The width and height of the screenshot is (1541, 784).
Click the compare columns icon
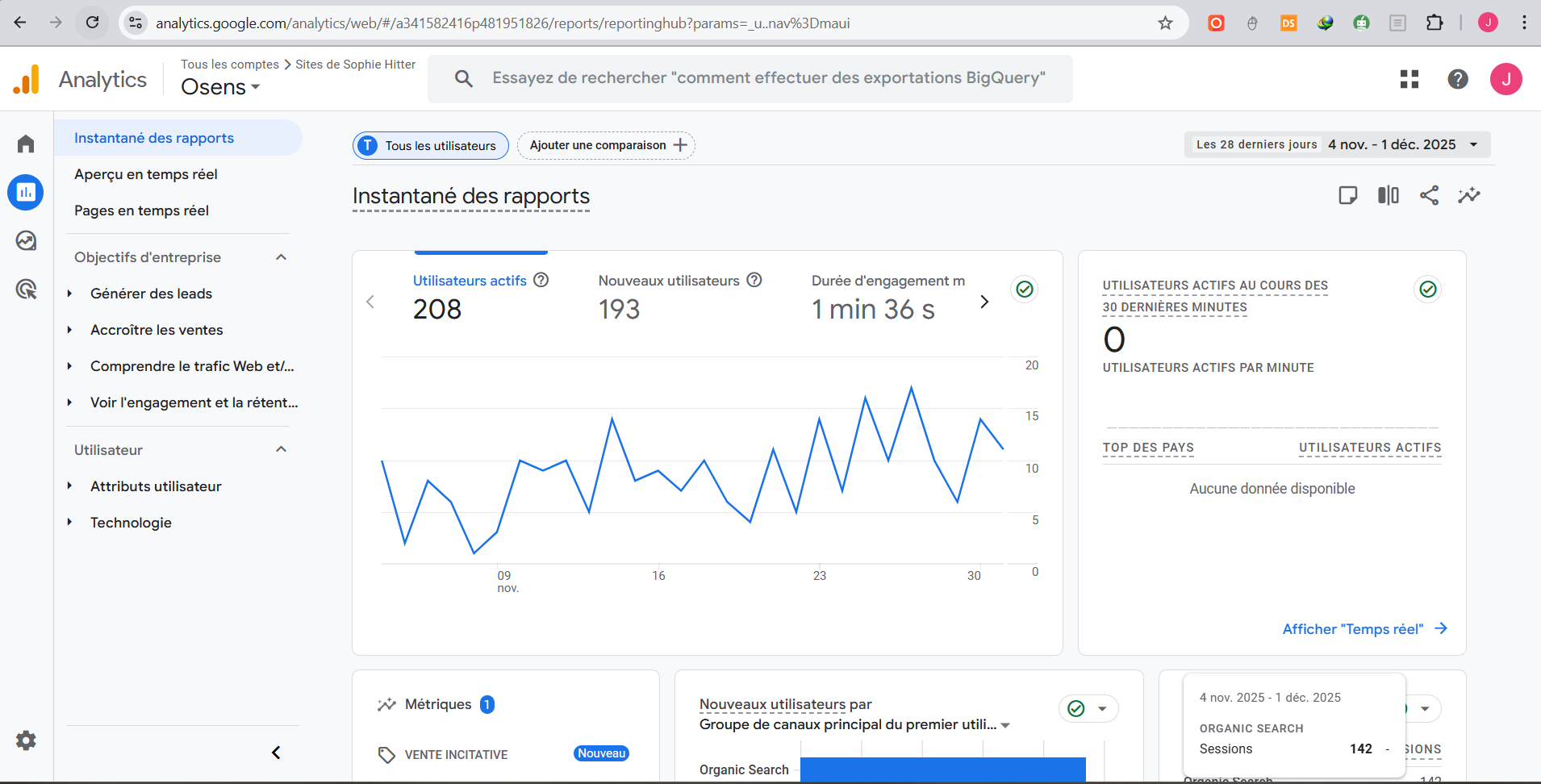coord(1388,195)
